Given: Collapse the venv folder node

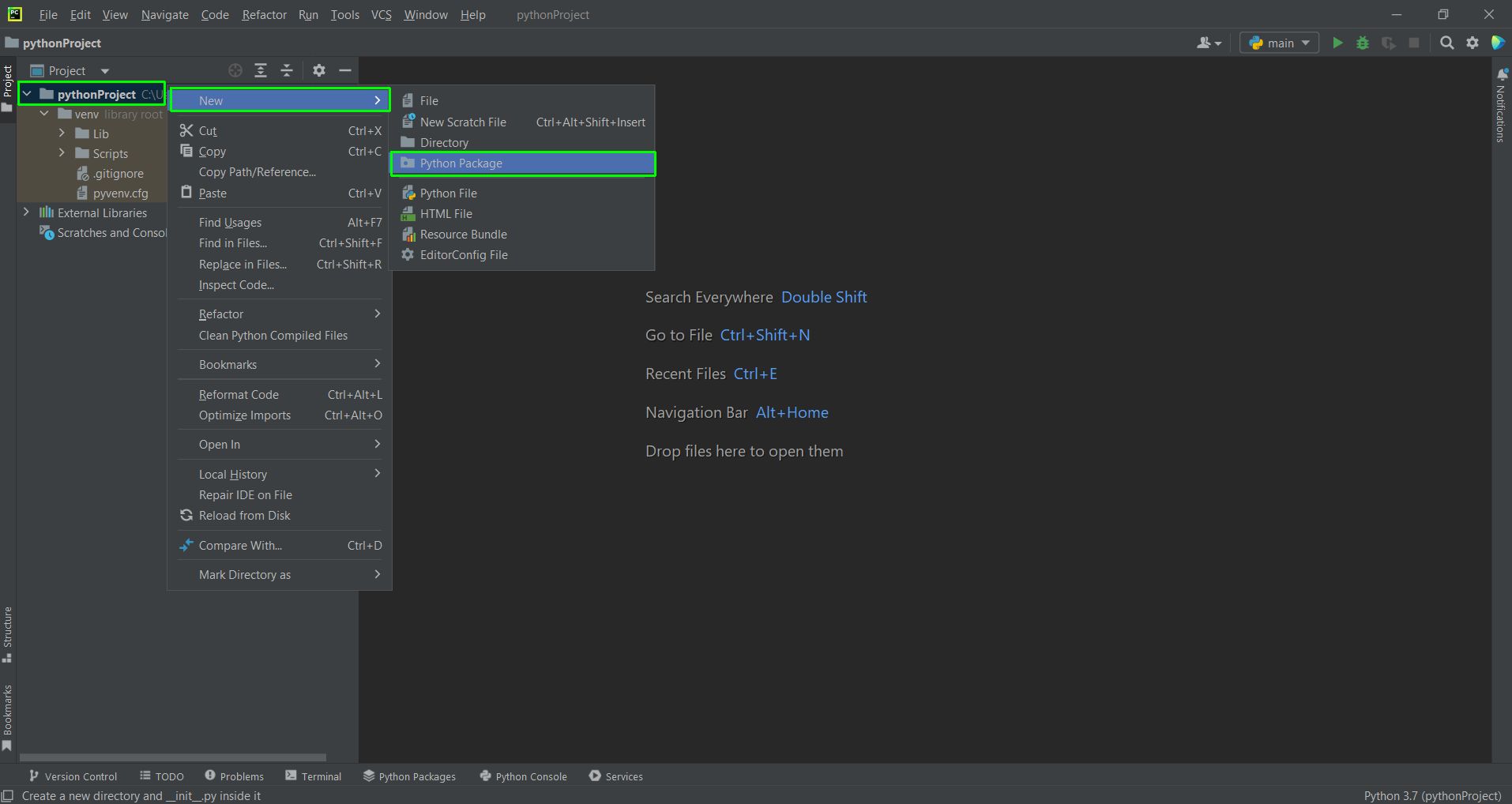Looking at the screenshot, I should pyautogui.click(x=45, y=114).
